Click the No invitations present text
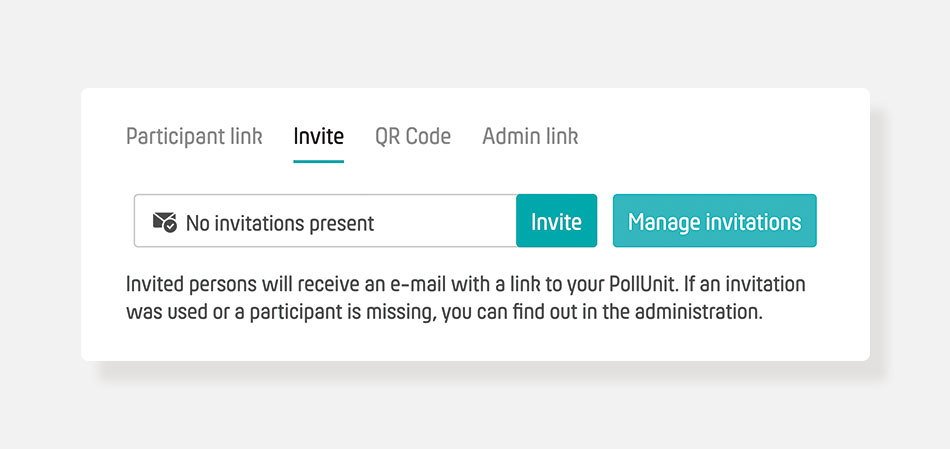Viewport: 950px width, 449px height. [x=280, y=223]
